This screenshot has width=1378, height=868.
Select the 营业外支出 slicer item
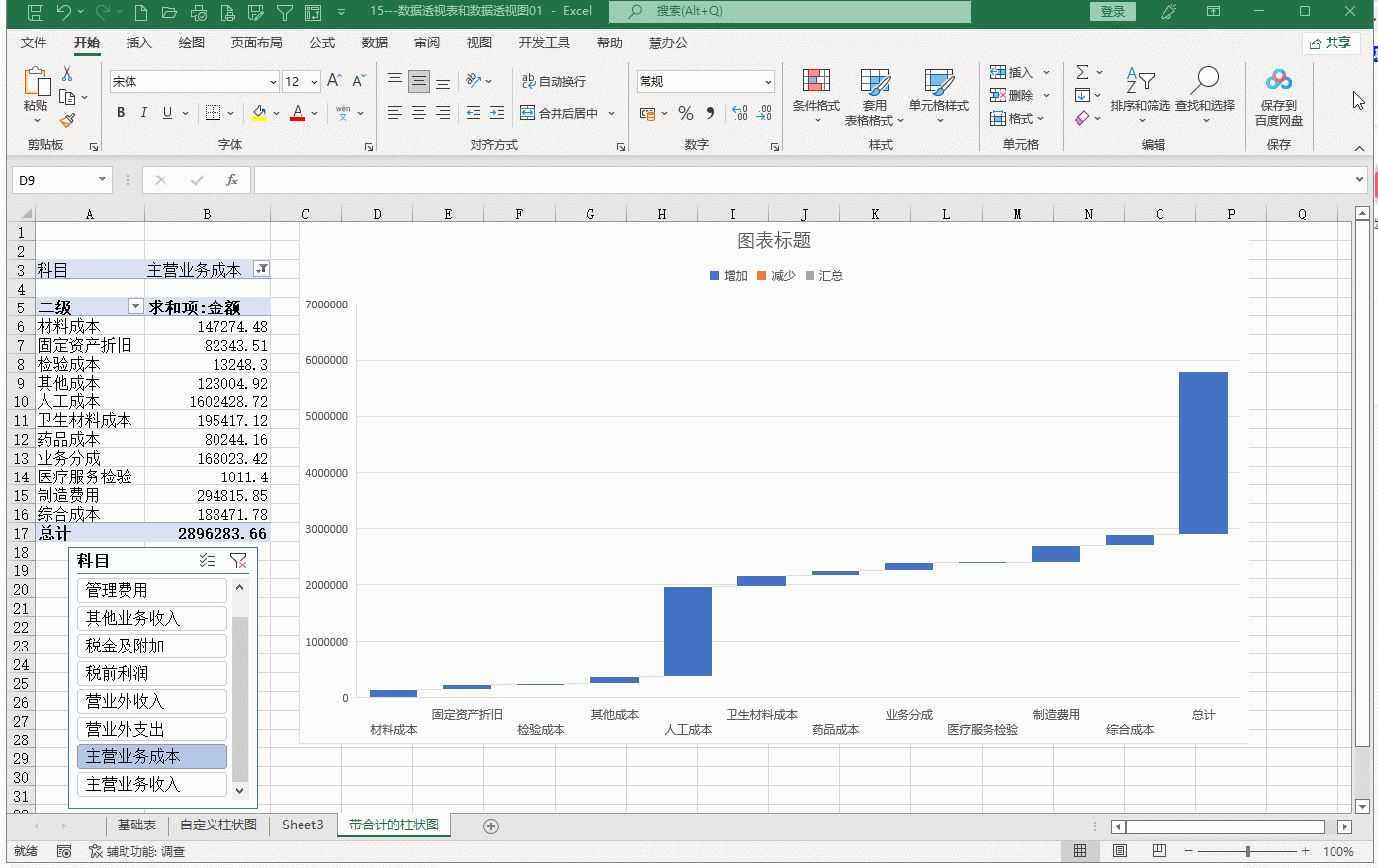pyautogui.click(x=152, y=729)
